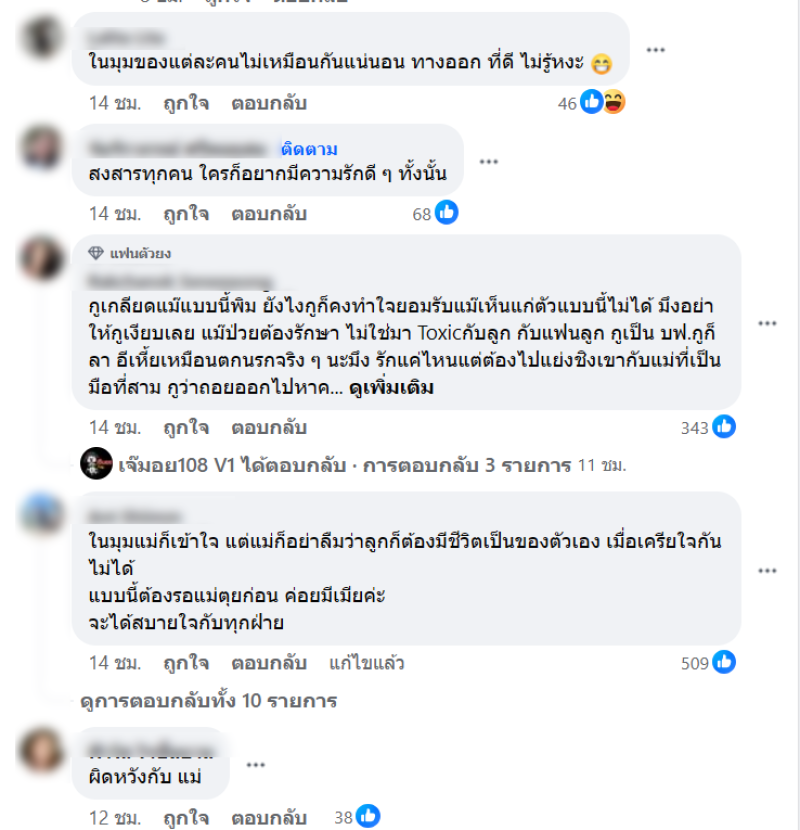800x830 pixels.
Task: Click the like reaction icon showing 343
Action: pos(724,427)
